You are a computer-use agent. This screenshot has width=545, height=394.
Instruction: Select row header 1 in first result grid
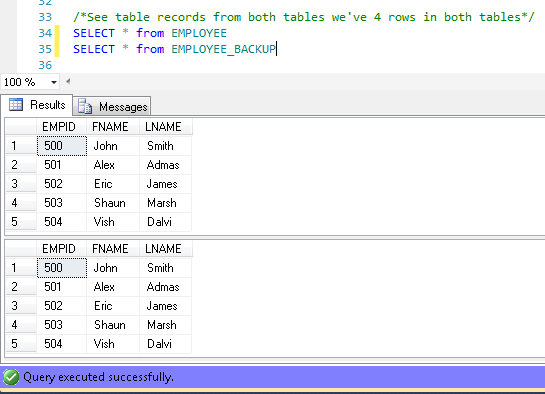coord(21,146)
